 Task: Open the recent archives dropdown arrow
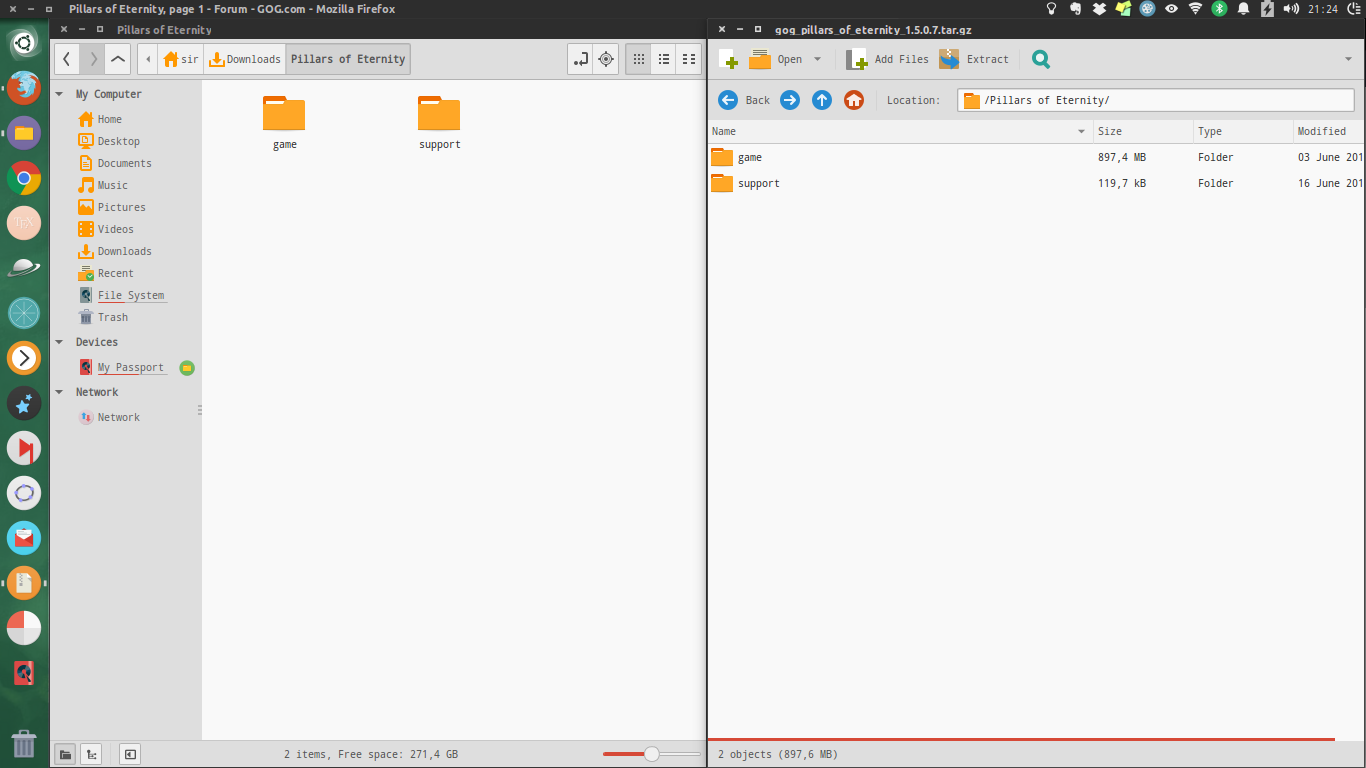click(817, 59)
